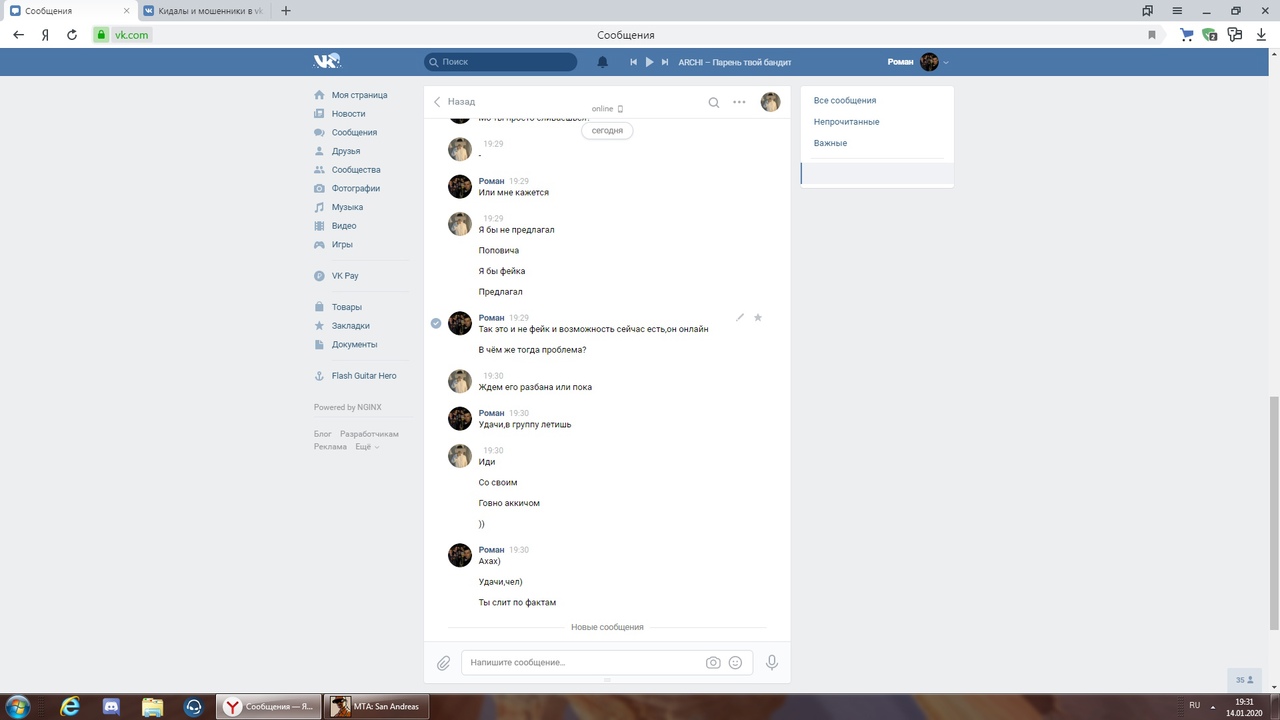Screen dimensions: 1280x720
Task: Click the Напишите сообщение input field
Action: pyautogui.click(x=580, y=662)
